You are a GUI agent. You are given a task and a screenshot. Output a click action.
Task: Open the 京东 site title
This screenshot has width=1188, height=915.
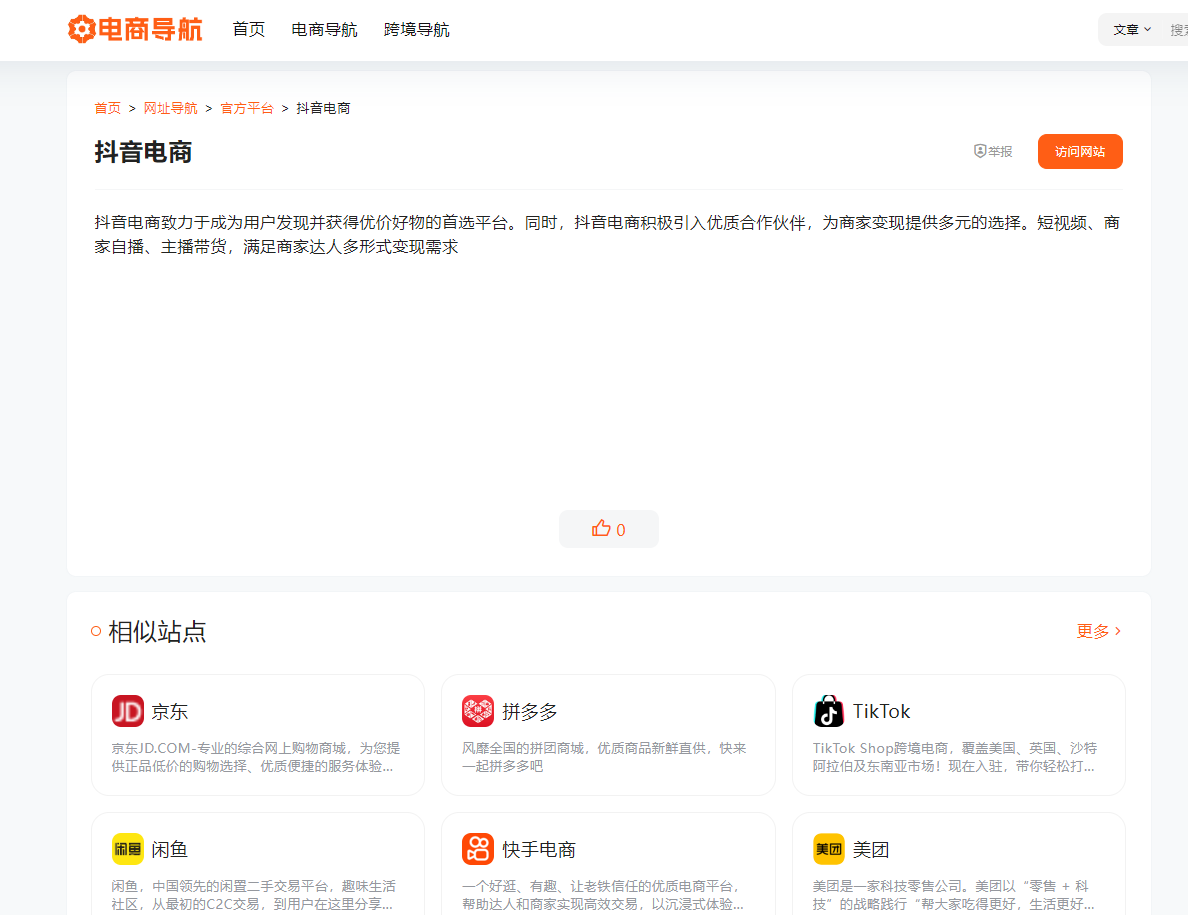[170, 712]
